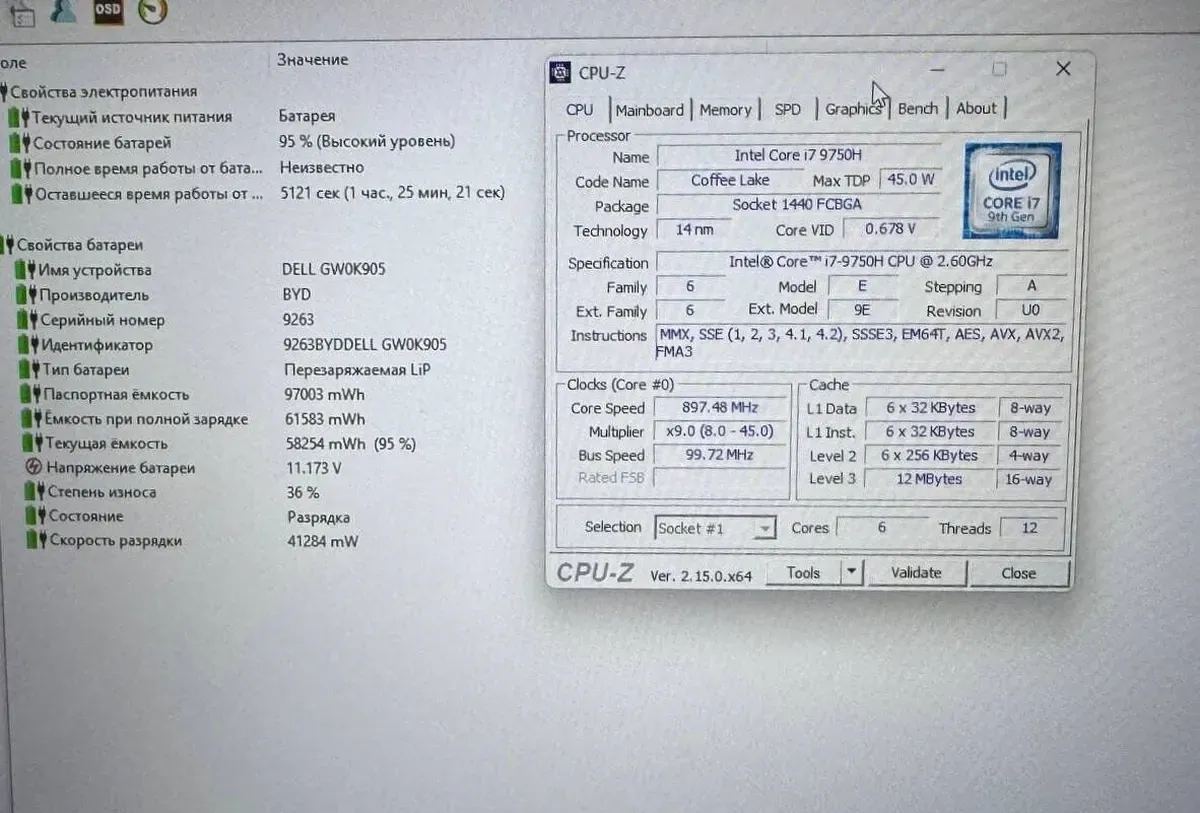Viewport: 1200px width, 813px height.
Task: Open the About tab
Action: 976,109
